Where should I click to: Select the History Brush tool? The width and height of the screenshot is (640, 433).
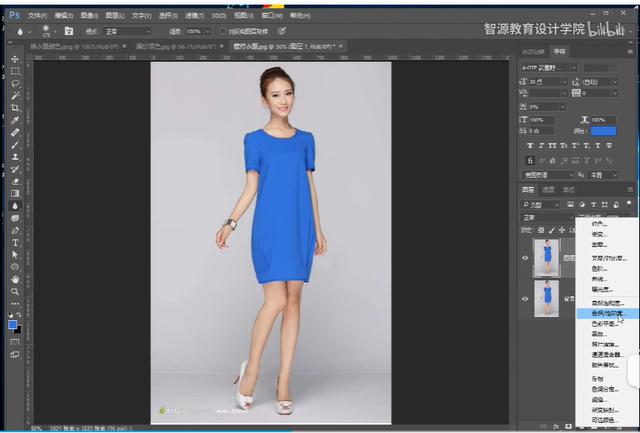[x=15, y=169]
